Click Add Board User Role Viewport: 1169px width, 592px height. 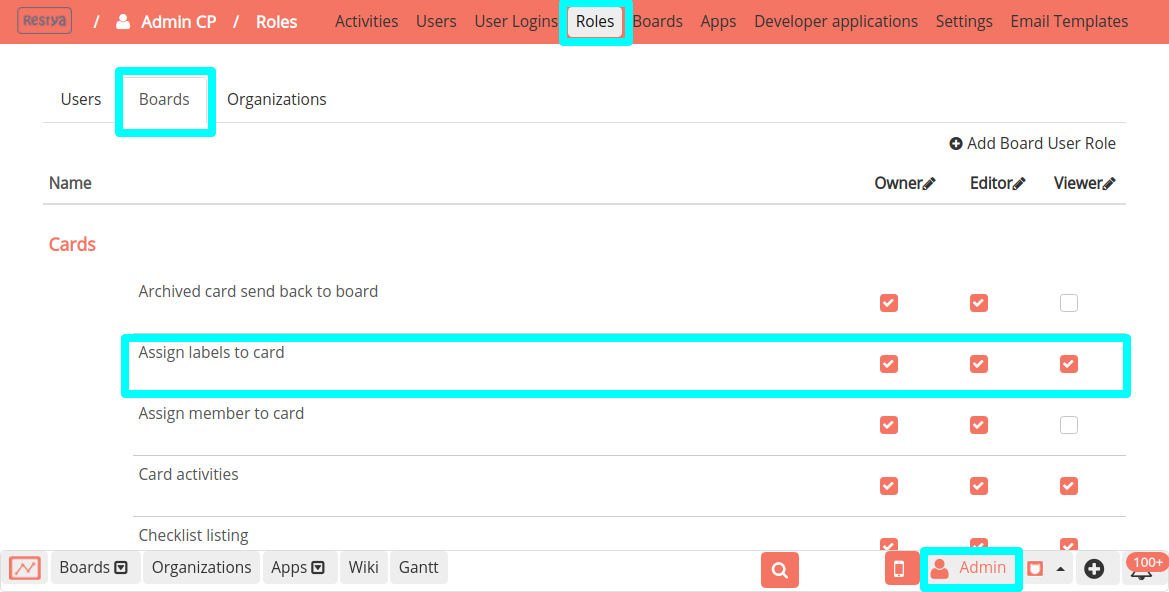[1033, 143]
